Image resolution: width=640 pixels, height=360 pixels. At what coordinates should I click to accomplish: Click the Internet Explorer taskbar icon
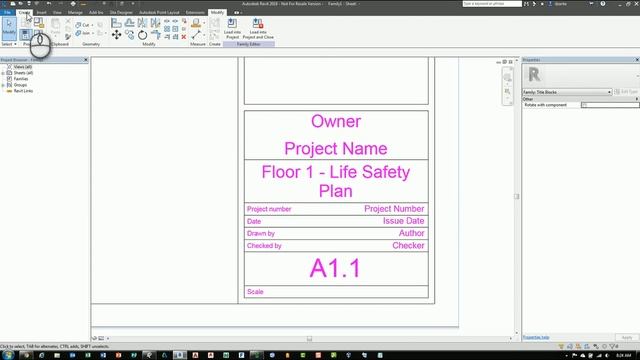tap(42, 355)
